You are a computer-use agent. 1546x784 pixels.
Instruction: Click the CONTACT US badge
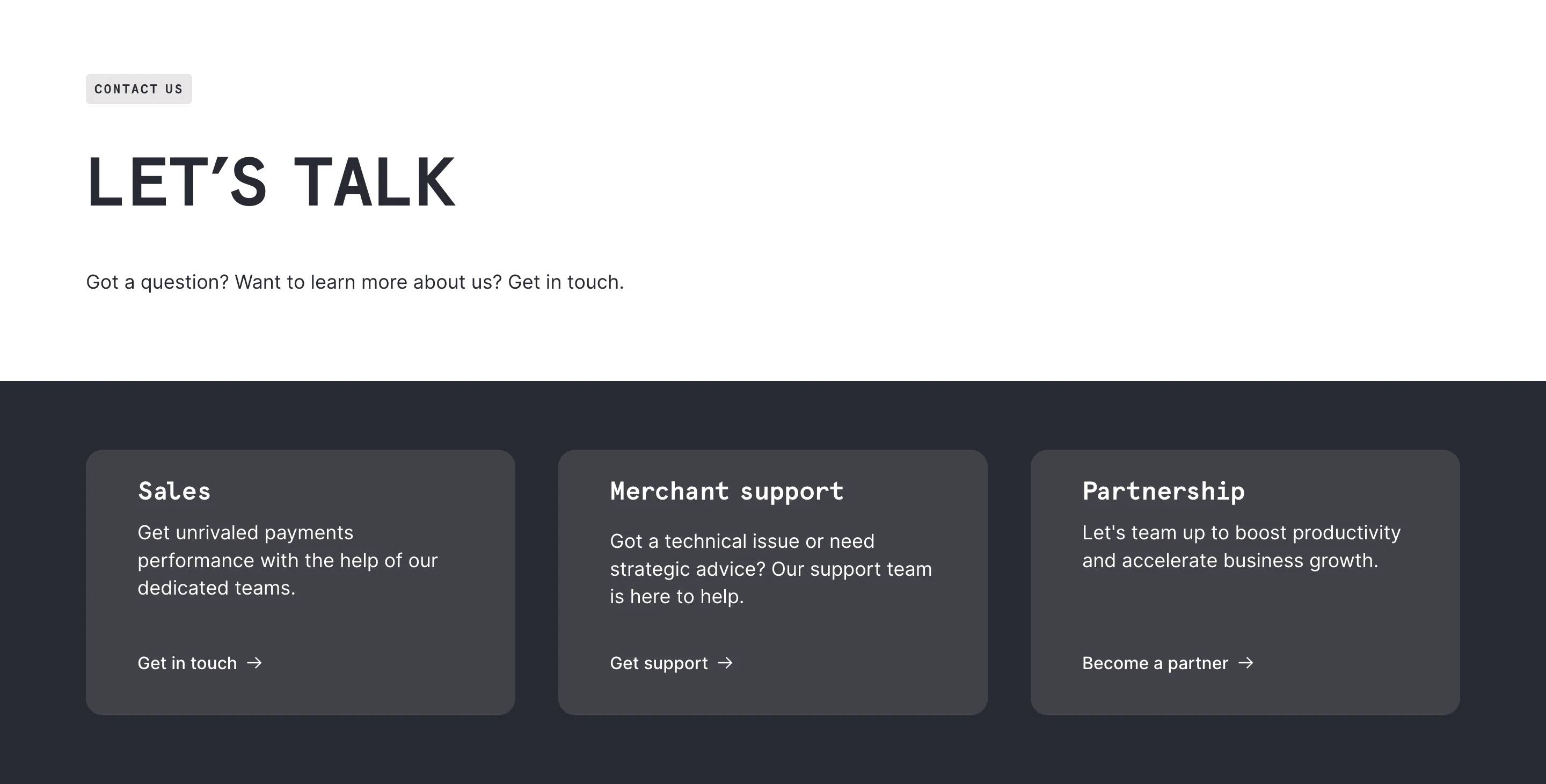tap(138, 90)
